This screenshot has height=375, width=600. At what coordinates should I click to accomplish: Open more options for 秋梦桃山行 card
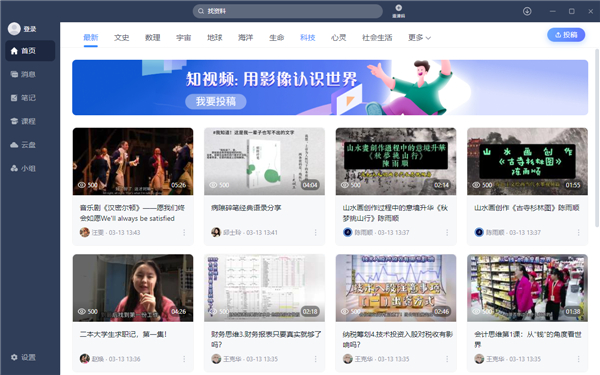click(447, 232)
